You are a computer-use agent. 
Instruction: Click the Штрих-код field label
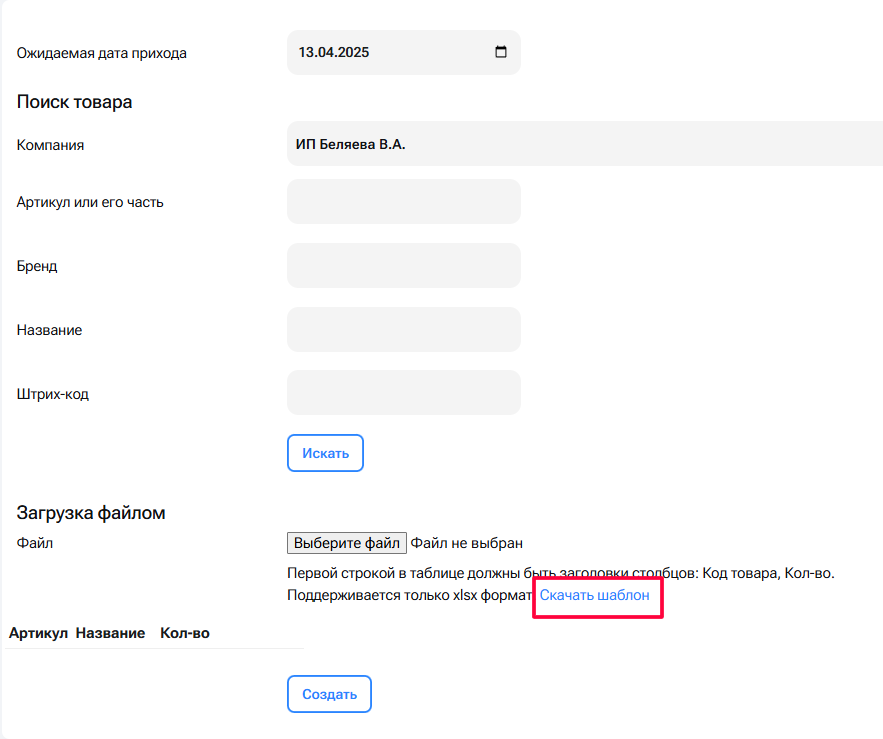pyautogui.click(x=53, y=394)
